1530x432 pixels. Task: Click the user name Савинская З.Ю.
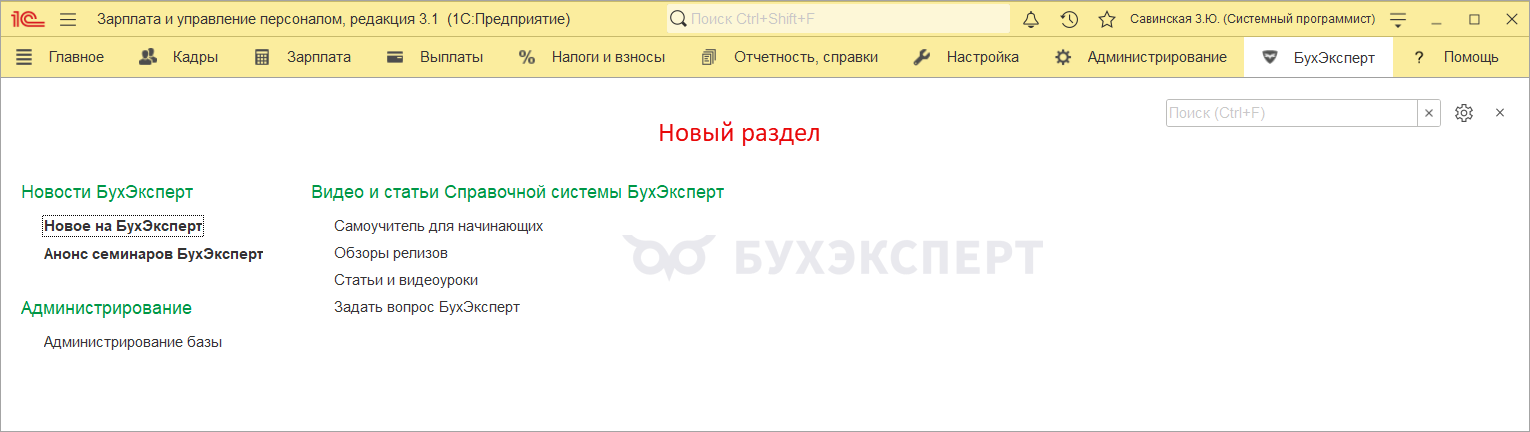pos(1252,19)
